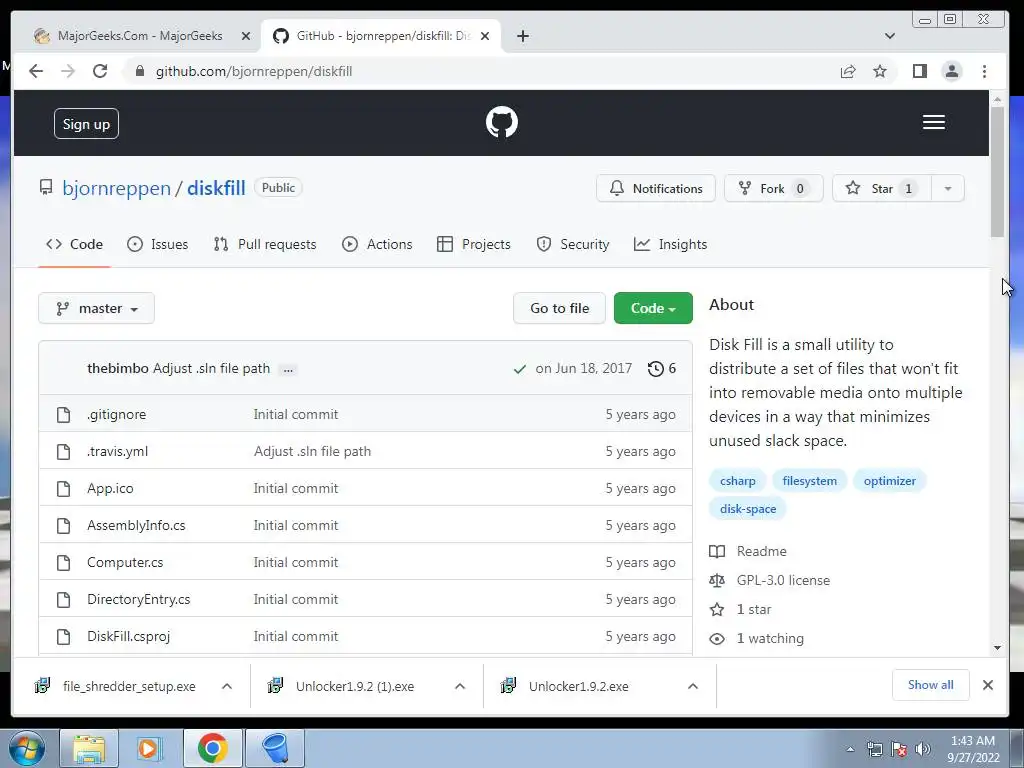Image resolution: width=1024 pixels, height=768 pixels.
Task: Open the hamburger menu in GitHub header
Action: pyautogui.click(x=933, y=122)
